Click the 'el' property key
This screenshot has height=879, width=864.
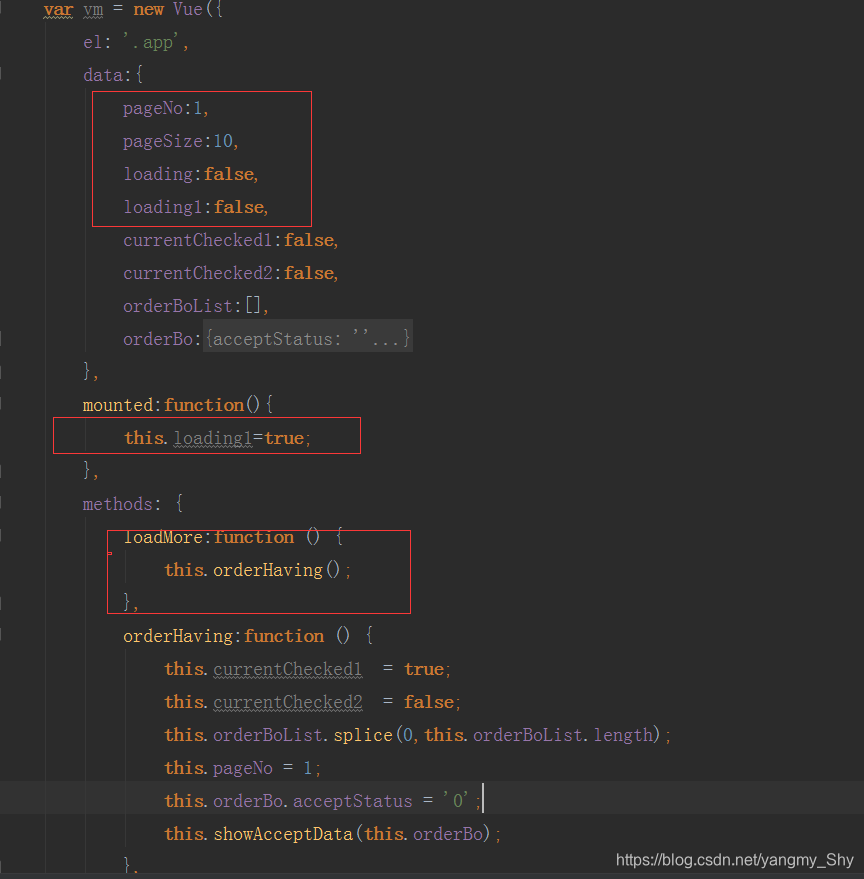coord(93,43)
